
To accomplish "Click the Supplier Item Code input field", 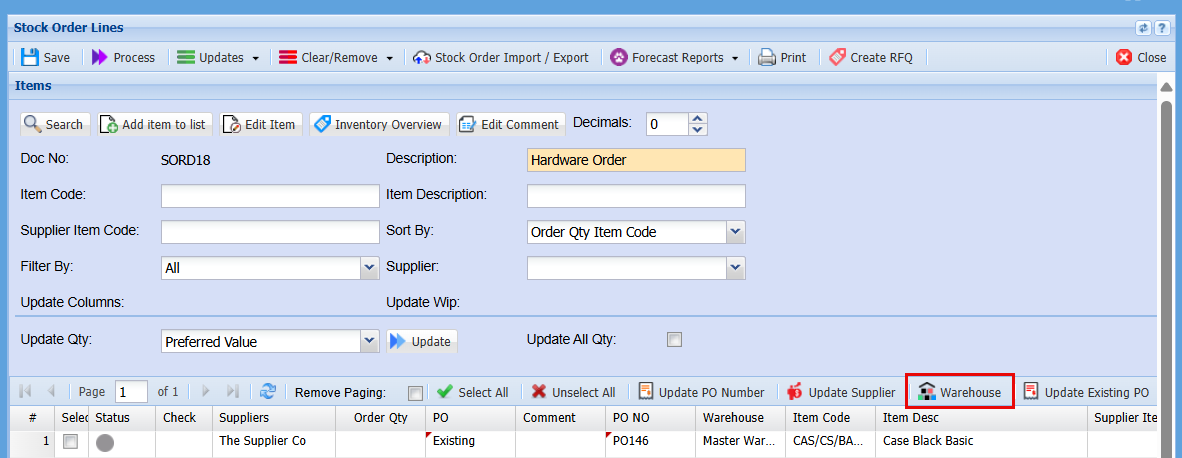I will click(270, 232).
